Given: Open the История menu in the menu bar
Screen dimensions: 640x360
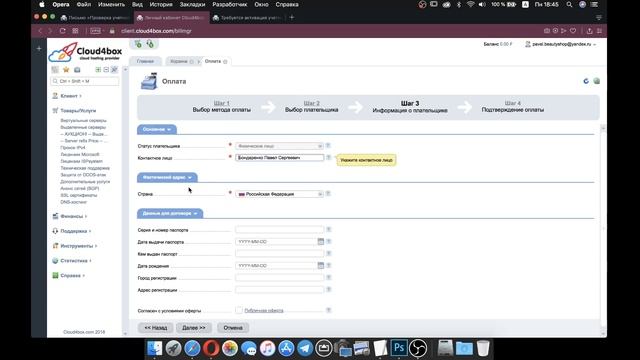Looking at the screenshot, I should pos(161,4).
